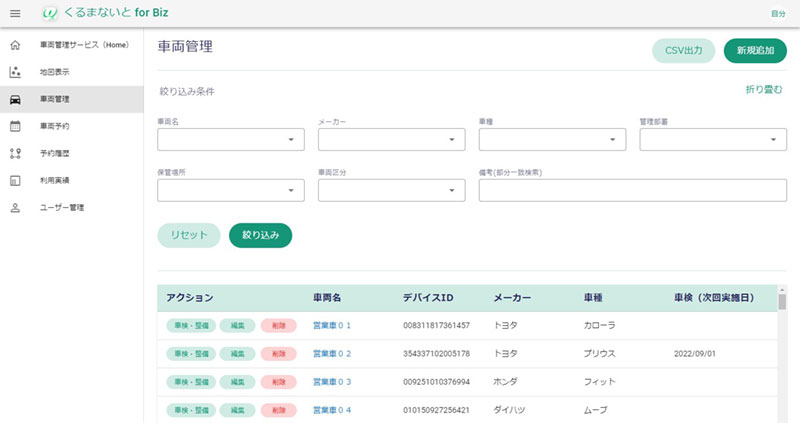800x423 pixels.
Task: Click the table vertical scrollbar thumb
Action: 782,302
